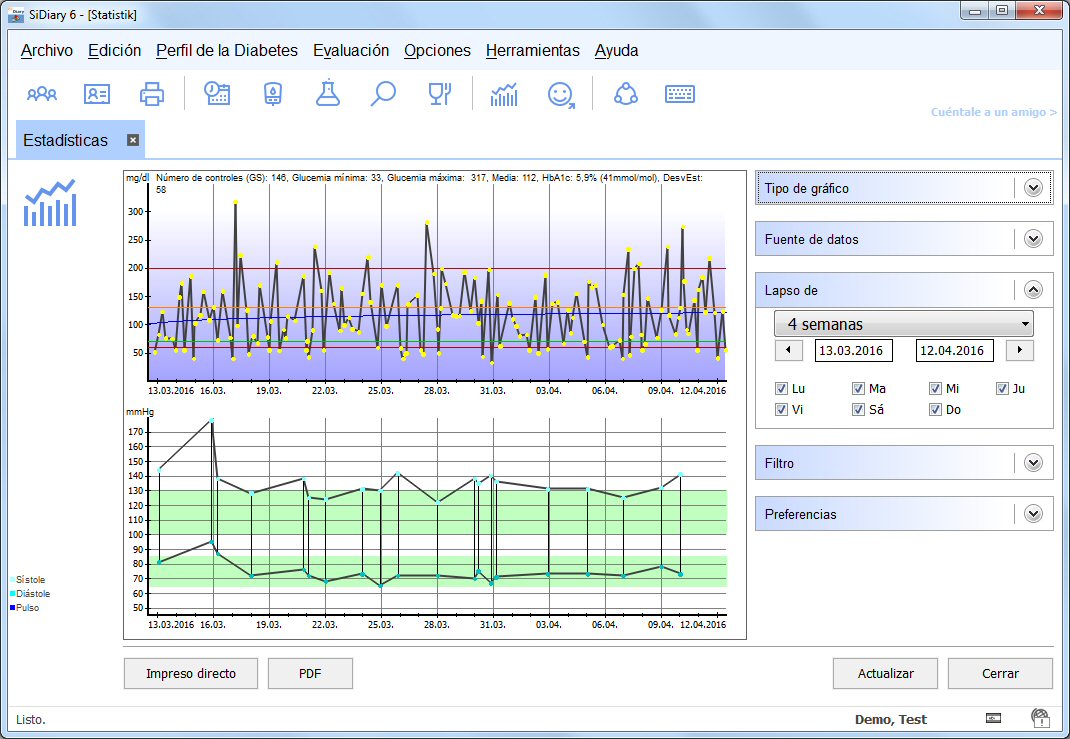1070x739 pixels.
Task: Open the Evaluación menu
Action: click(350, 51)
